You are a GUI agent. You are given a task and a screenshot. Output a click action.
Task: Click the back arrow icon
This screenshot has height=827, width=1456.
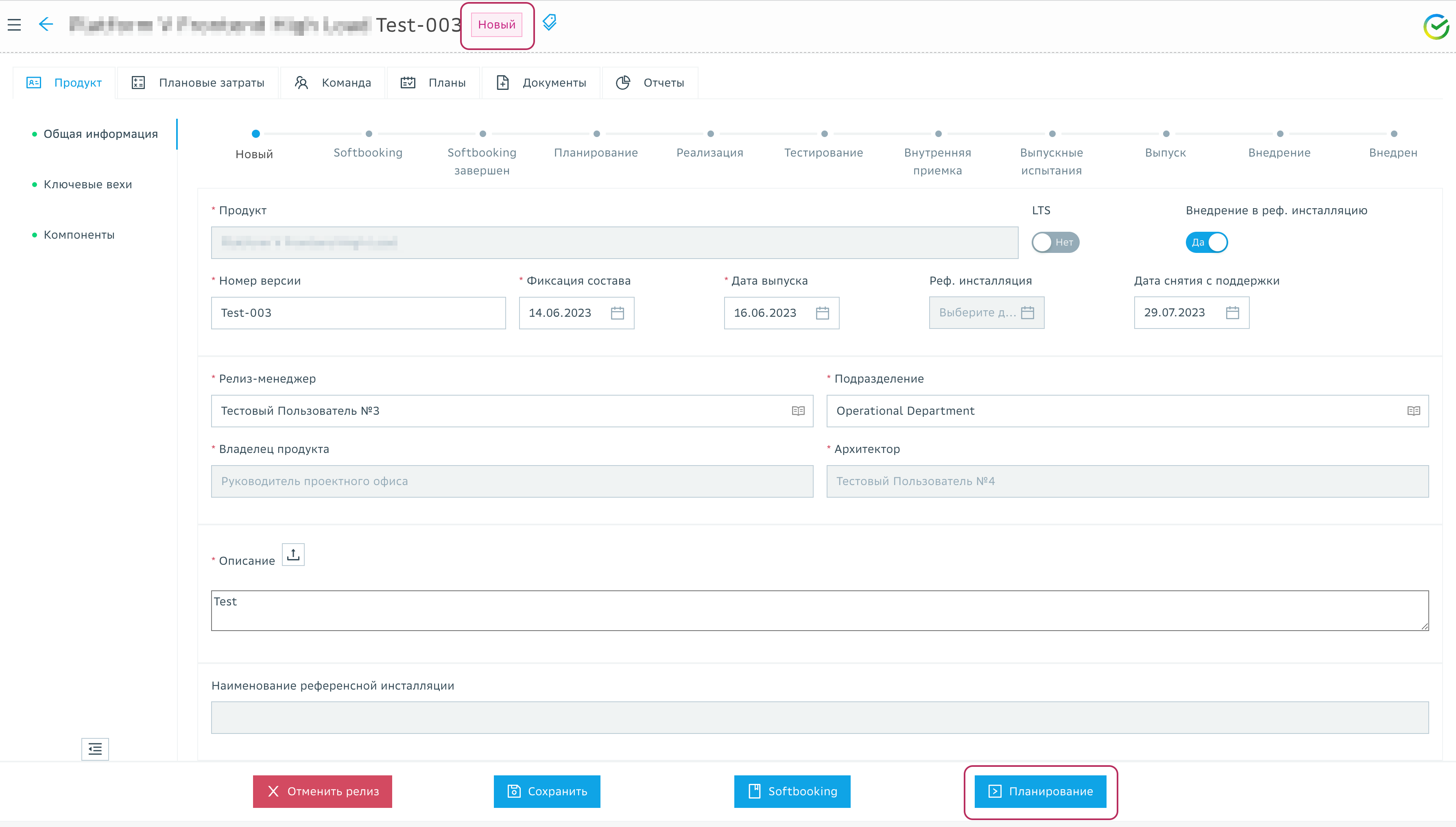46,24
